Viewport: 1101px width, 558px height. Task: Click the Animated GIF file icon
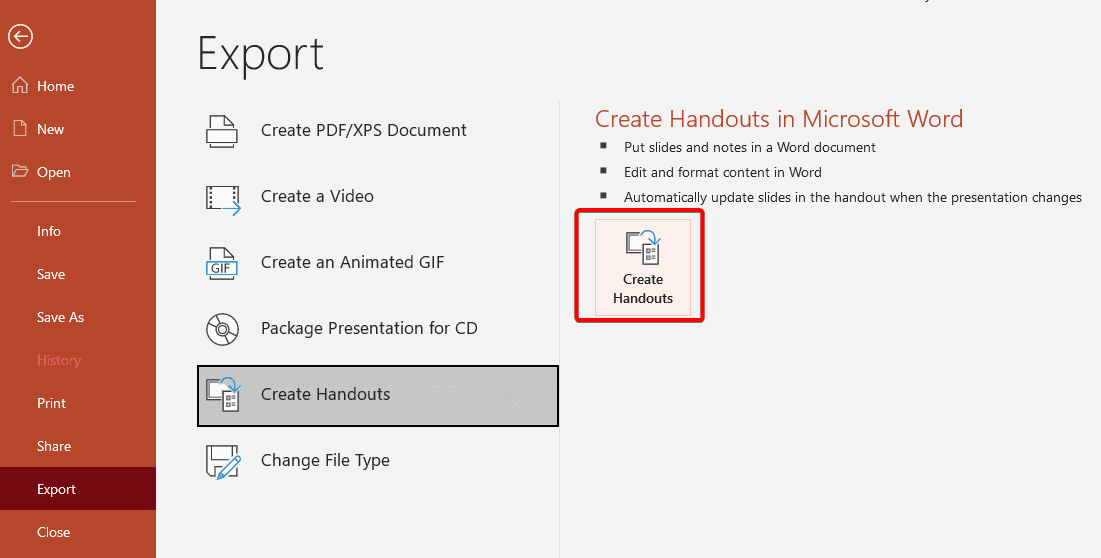(222, 263)
